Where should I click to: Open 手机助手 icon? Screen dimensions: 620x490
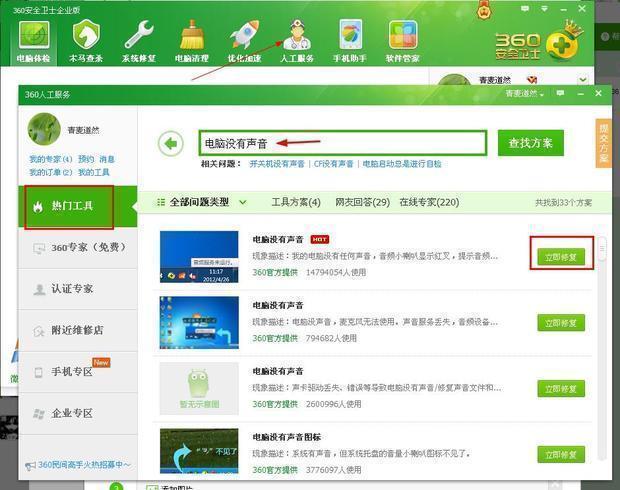click(350, 42)
